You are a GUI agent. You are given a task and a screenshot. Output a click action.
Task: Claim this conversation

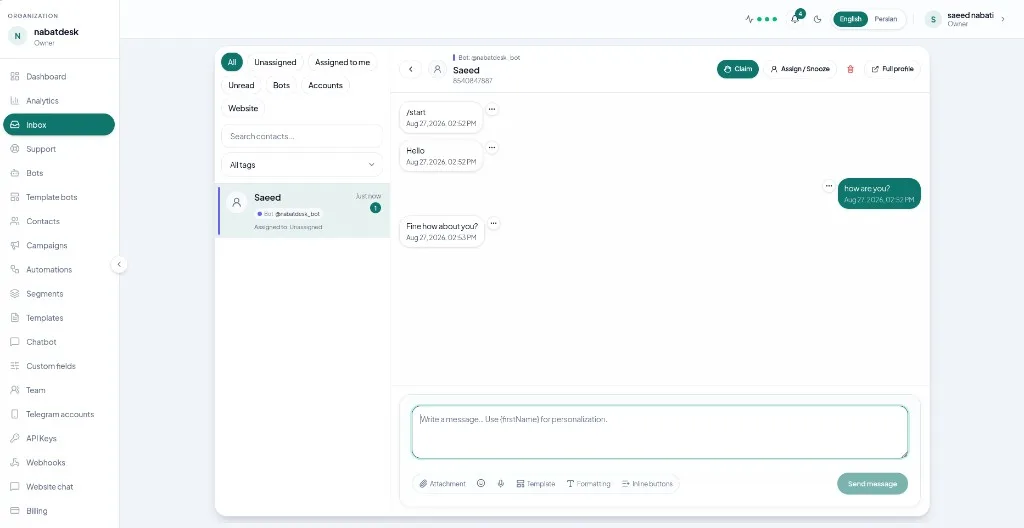click(737, 69)
